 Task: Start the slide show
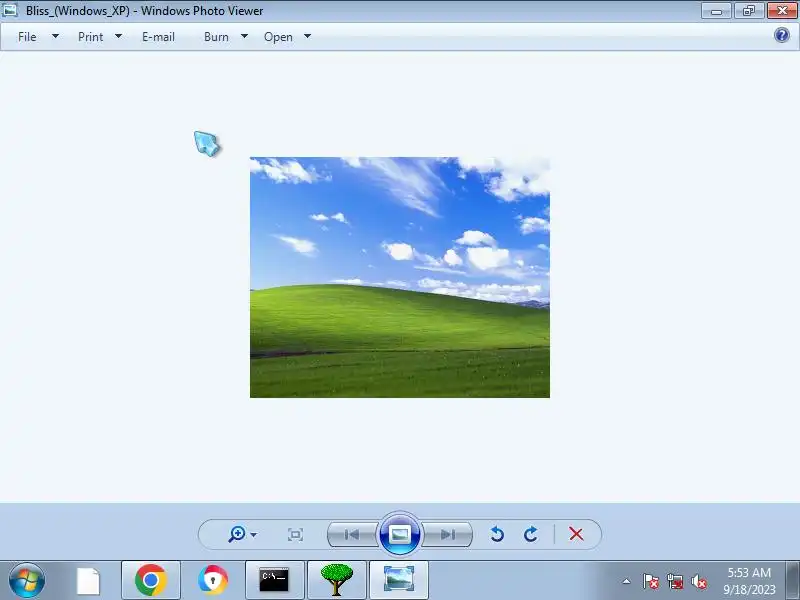point(399,534)
